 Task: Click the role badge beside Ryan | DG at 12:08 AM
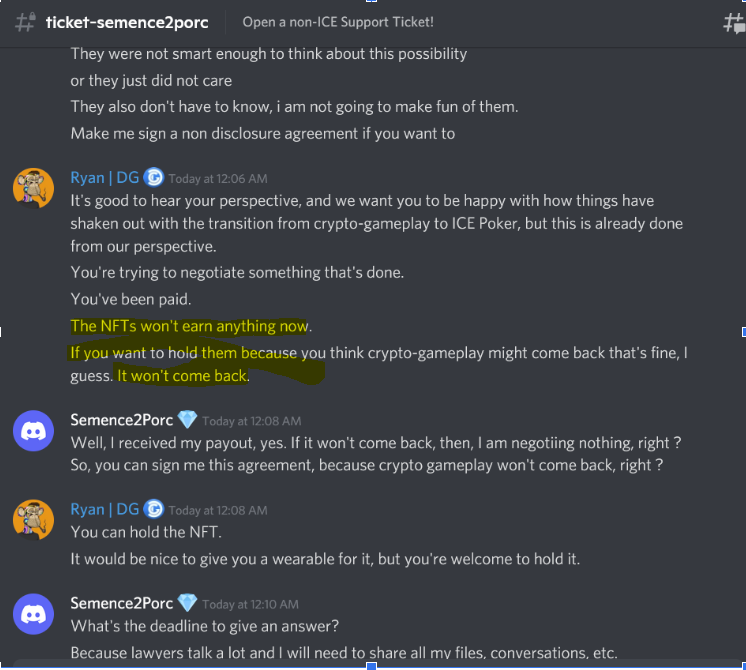(154, 509)
